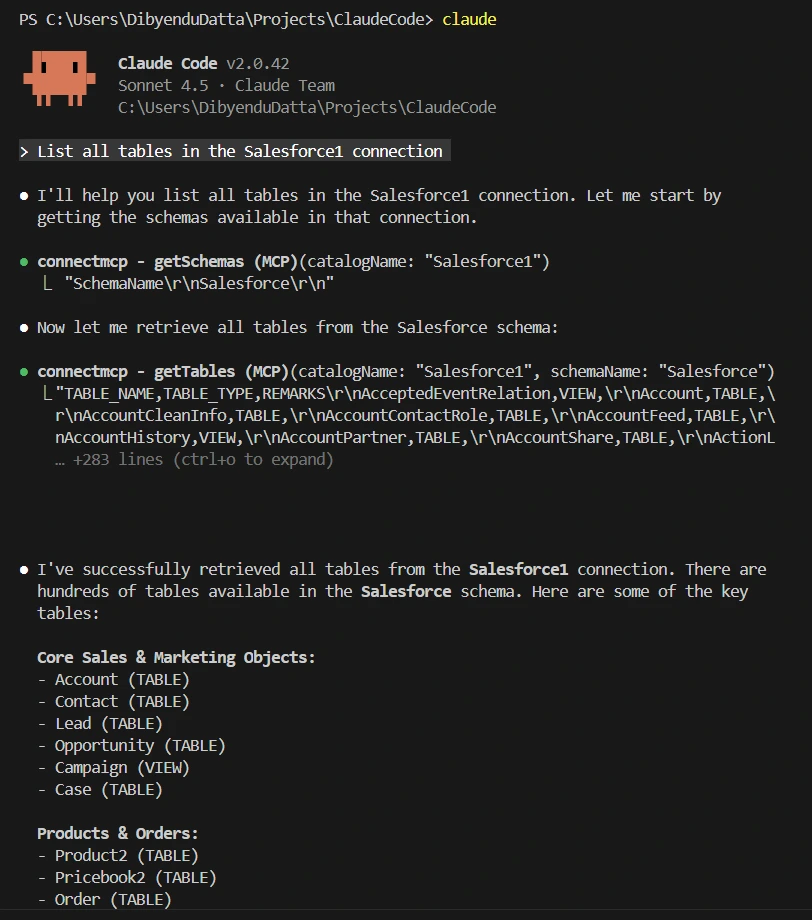Screen dimensions: 812x920
Task: Select the "Core Sales & Marketing Objects" heading
Action: pos(176,658)
